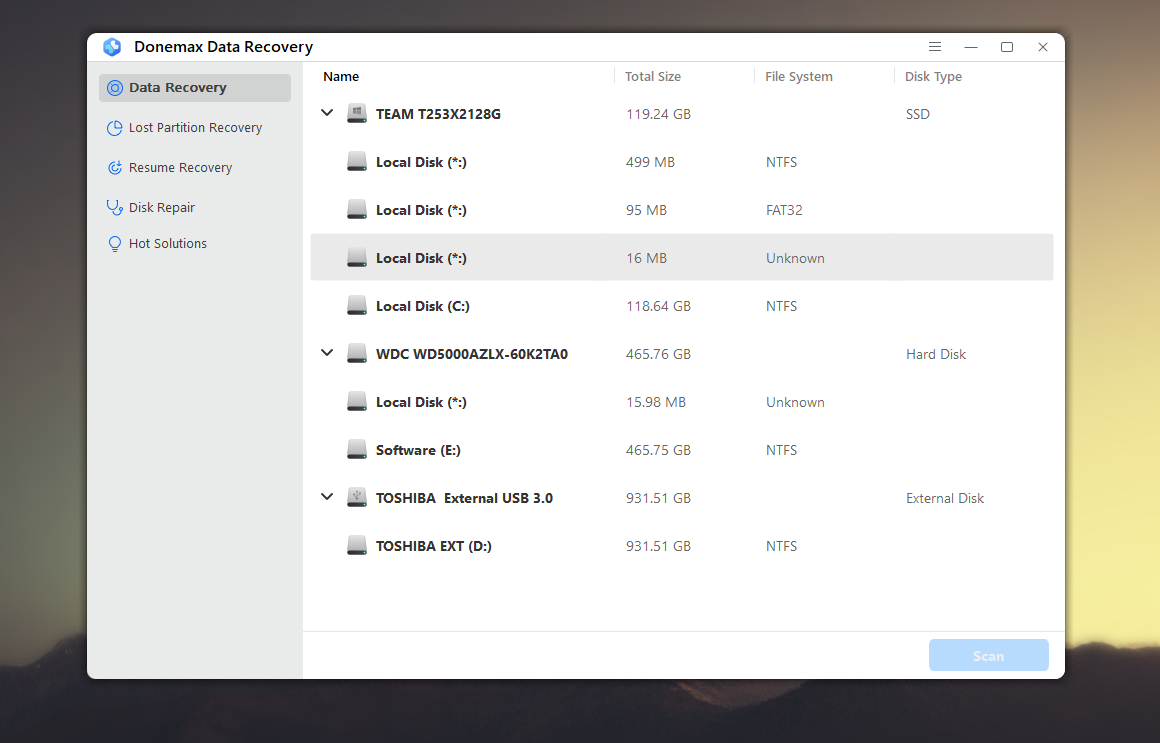This screenshot has width=1160, height=743.
Task: Click the 465.75 GB size value
Action: coord(658,450)
